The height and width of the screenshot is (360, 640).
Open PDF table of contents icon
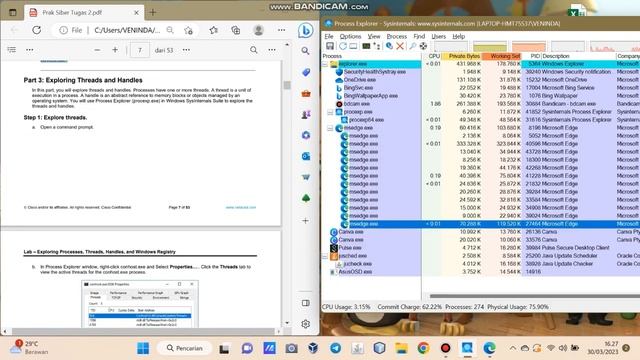(12, 50)
